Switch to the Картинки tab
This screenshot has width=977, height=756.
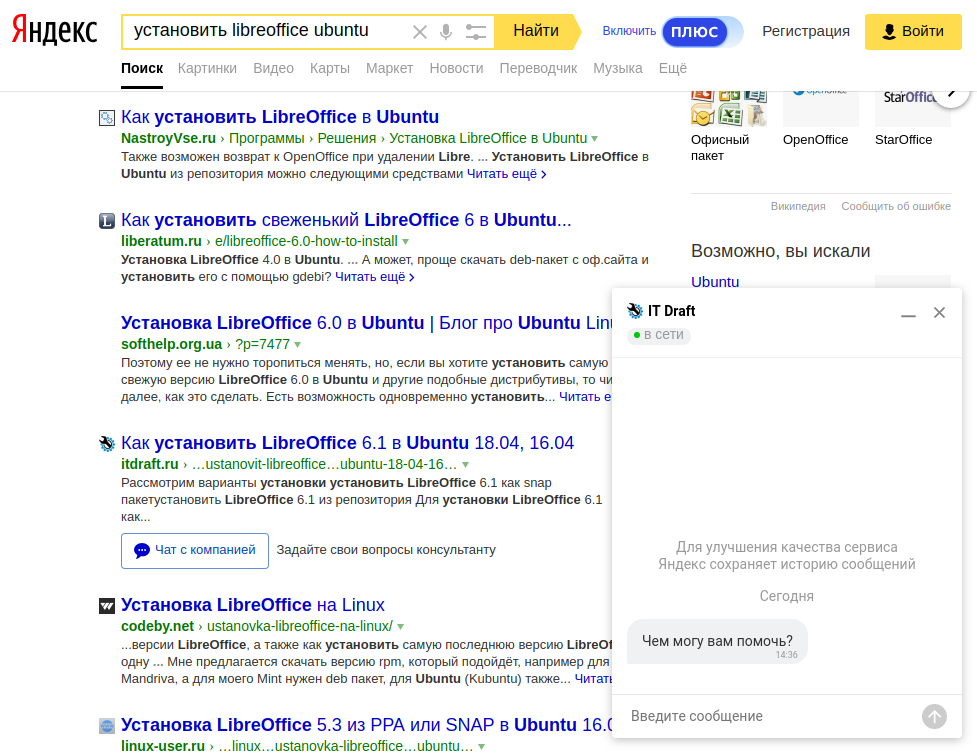(x=207, y=68)
